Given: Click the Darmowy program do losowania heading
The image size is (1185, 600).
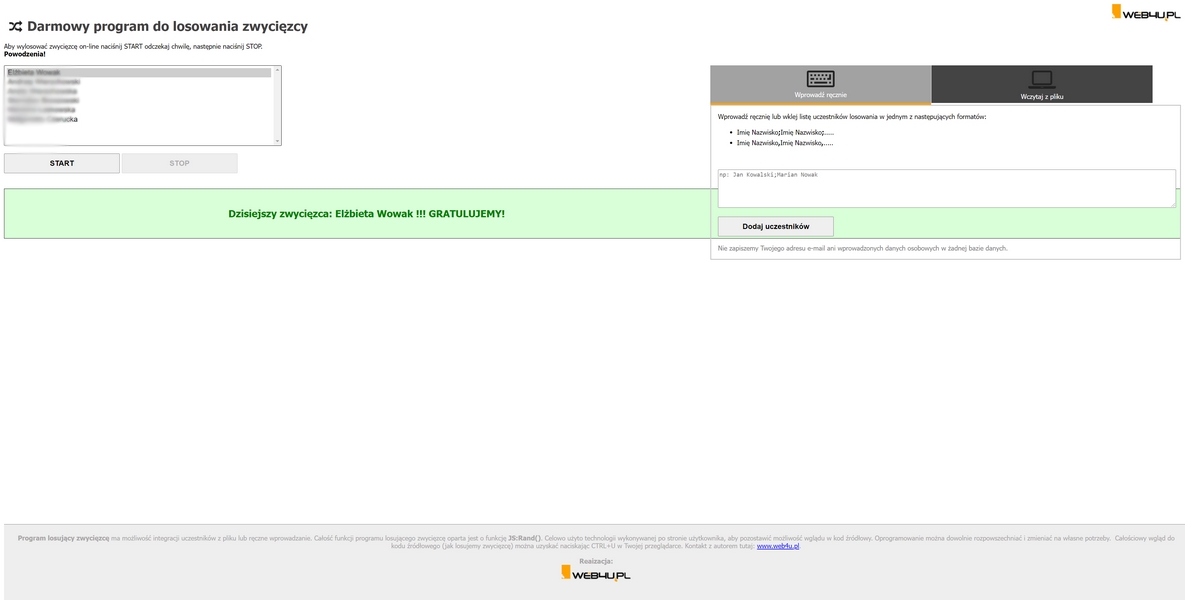Looking at the screenshot, I should pyautogui.click(x=167, y=27).
